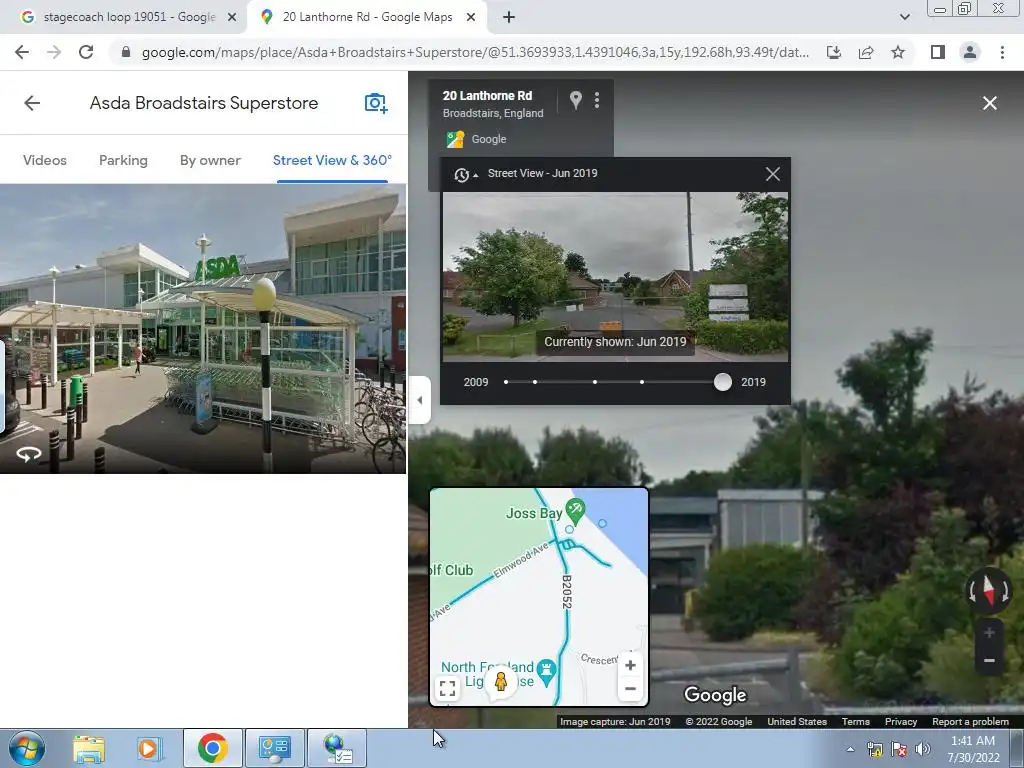Click the Chrome taskbar icon

click(x=212, y=748)
